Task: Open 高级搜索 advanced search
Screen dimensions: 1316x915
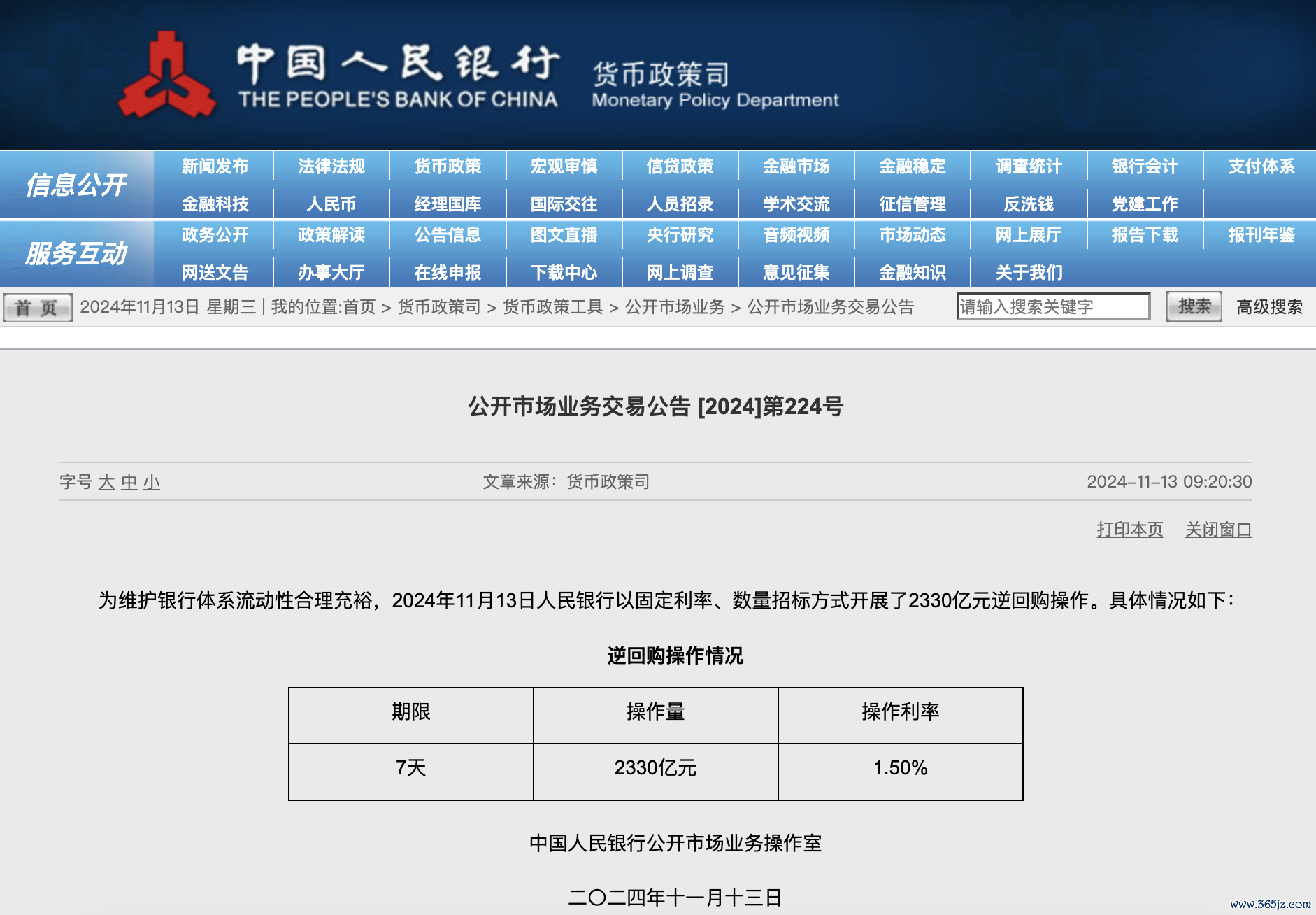Action: (1269, 307)
